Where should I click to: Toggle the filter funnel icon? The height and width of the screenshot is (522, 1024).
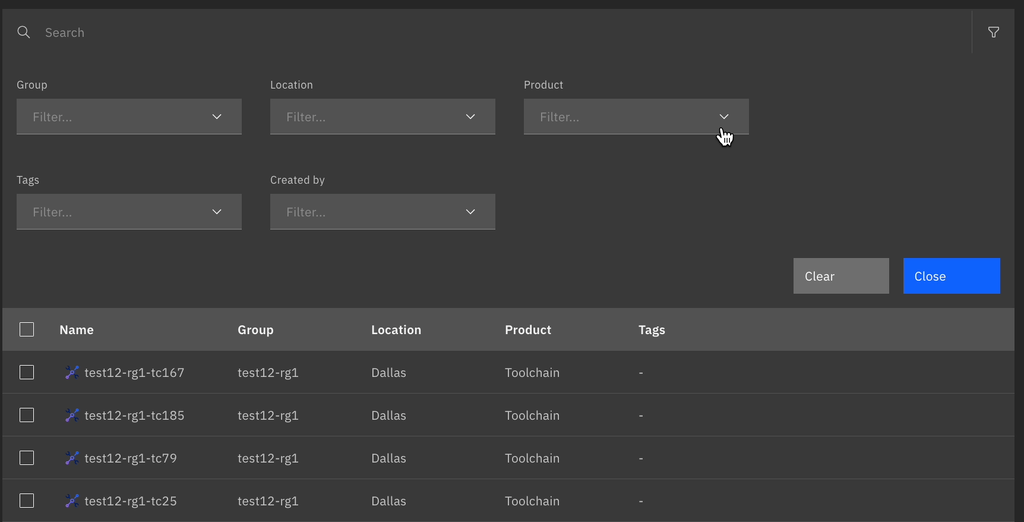coord(993,33)
